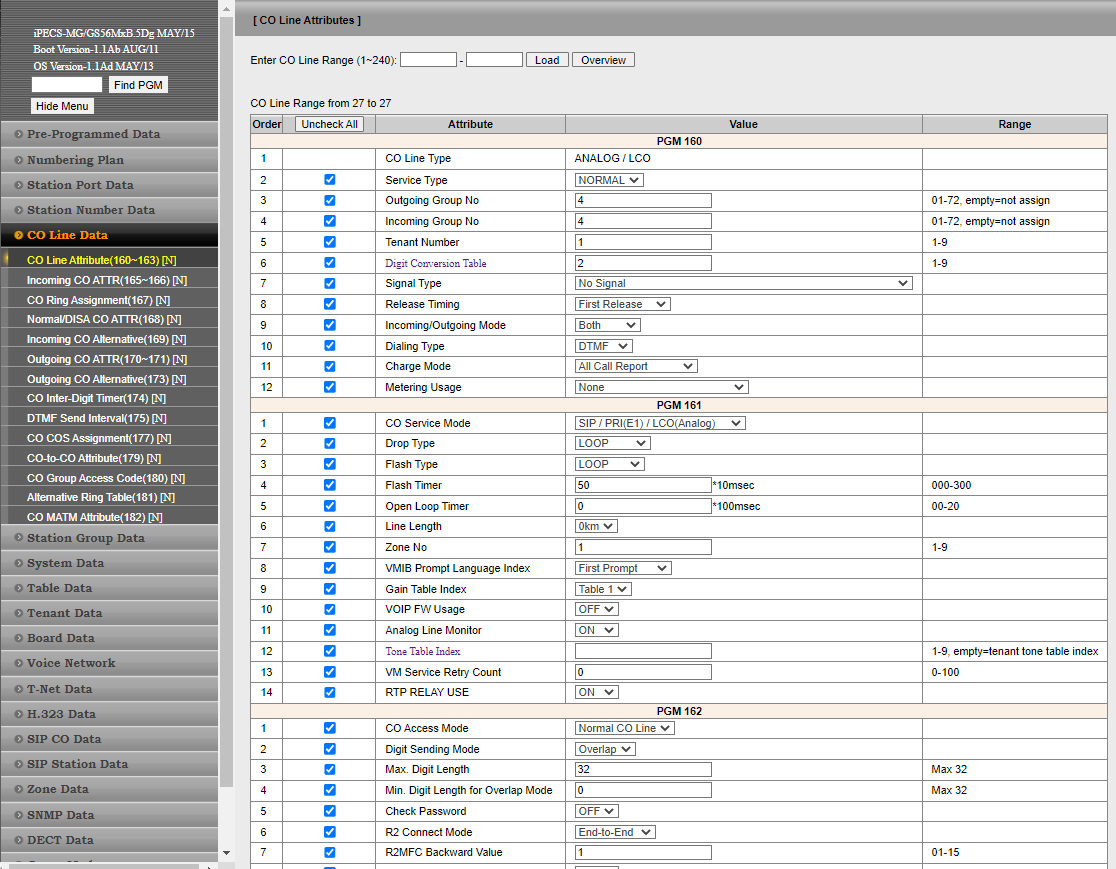Click the Overview button

tap(603, 60)
